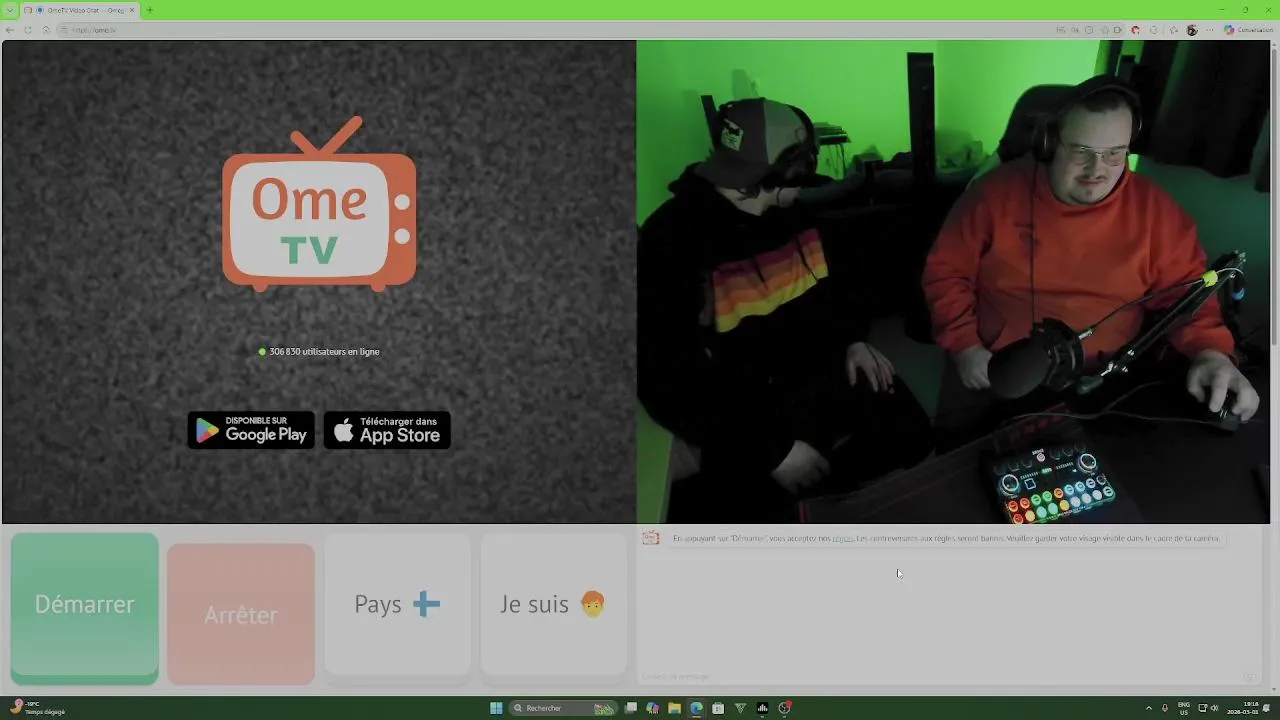
Task: Open the Je suis gender selector
Action: (x=553, y=604)
